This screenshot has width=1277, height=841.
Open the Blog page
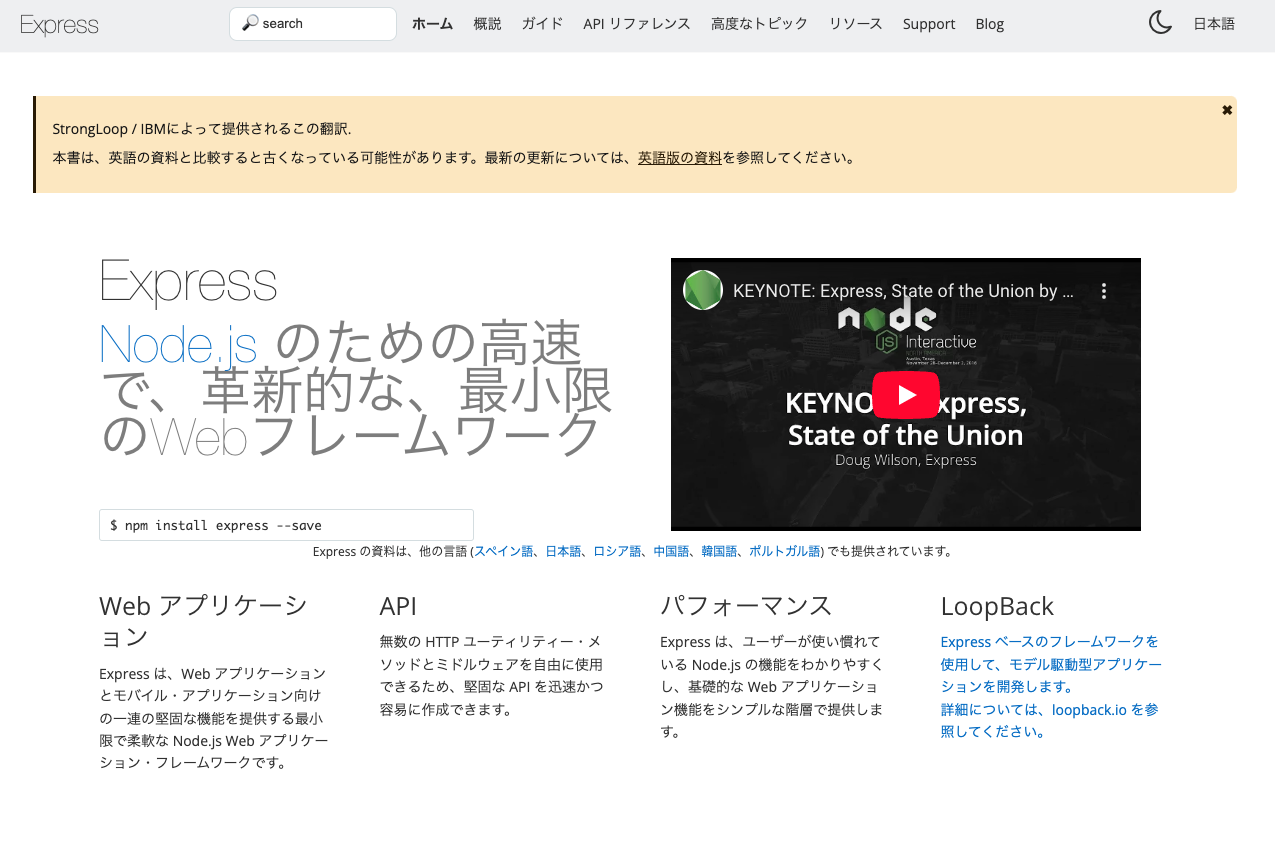click(989, 23)
